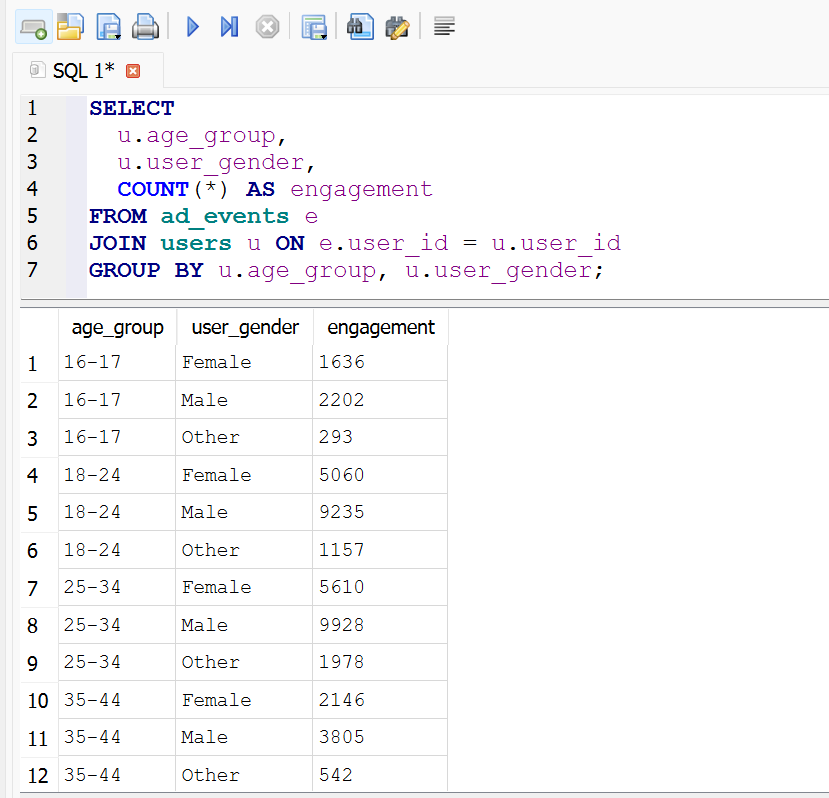Open find with binoculars icon
Screen dimensions: 829x798
[360, 27]
